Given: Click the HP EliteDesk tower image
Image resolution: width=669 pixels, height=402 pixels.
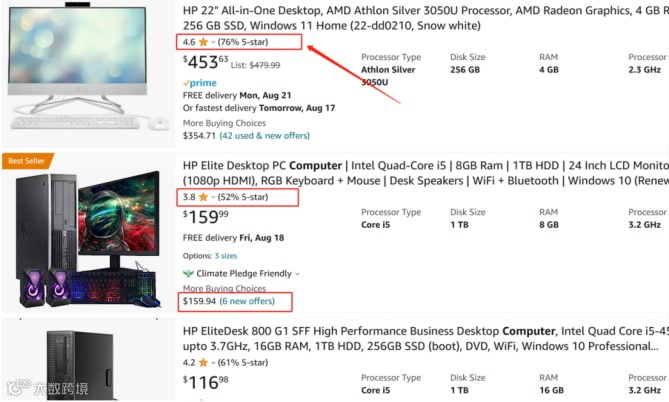Looking at the screenshot, I should tap(80, 365).
